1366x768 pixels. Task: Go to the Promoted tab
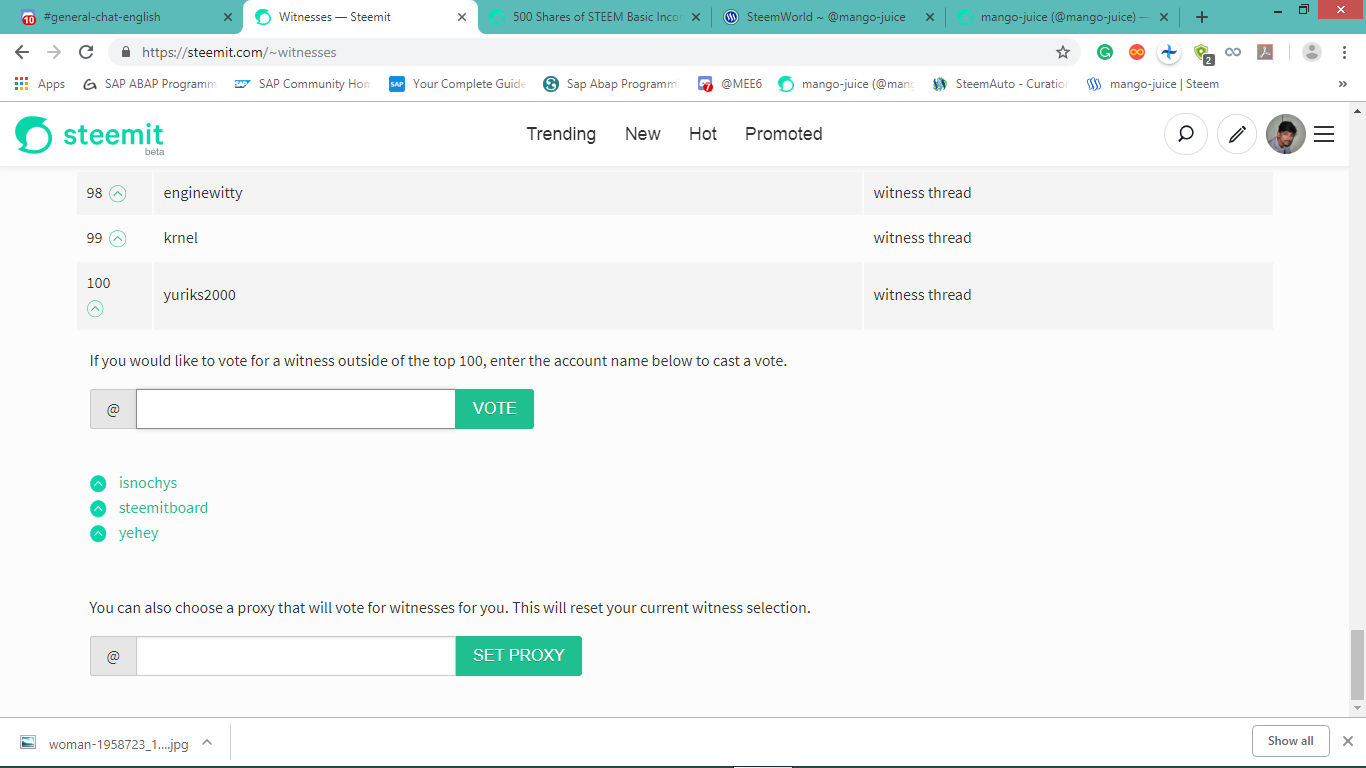[x=784, y=134]
